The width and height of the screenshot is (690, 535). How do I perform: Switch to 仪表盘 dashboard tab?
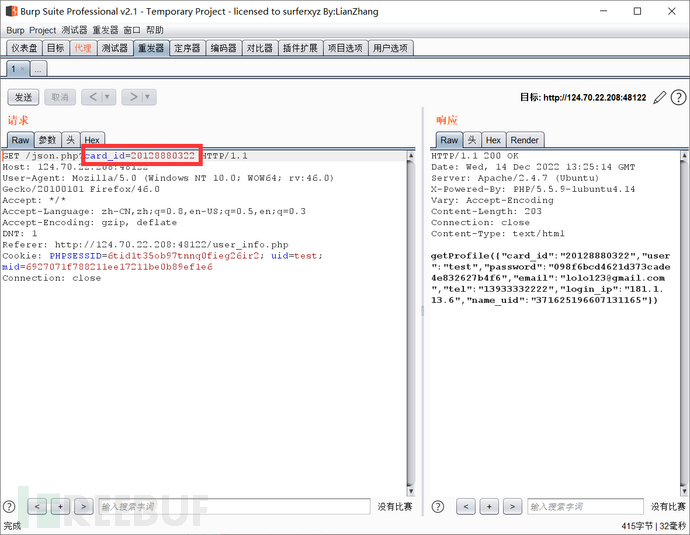tap(24, 48)
